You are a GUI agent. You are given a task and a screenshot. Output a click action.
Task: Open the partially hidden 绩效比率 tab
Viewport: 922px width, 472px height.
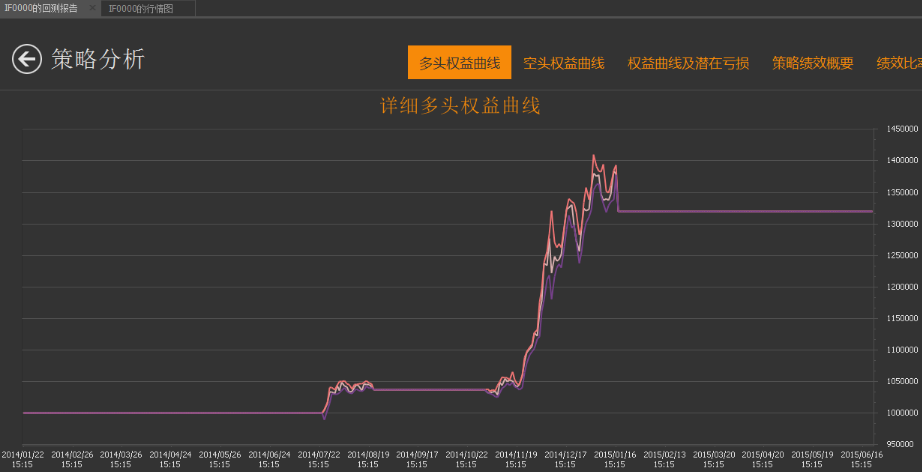point(899,63)
